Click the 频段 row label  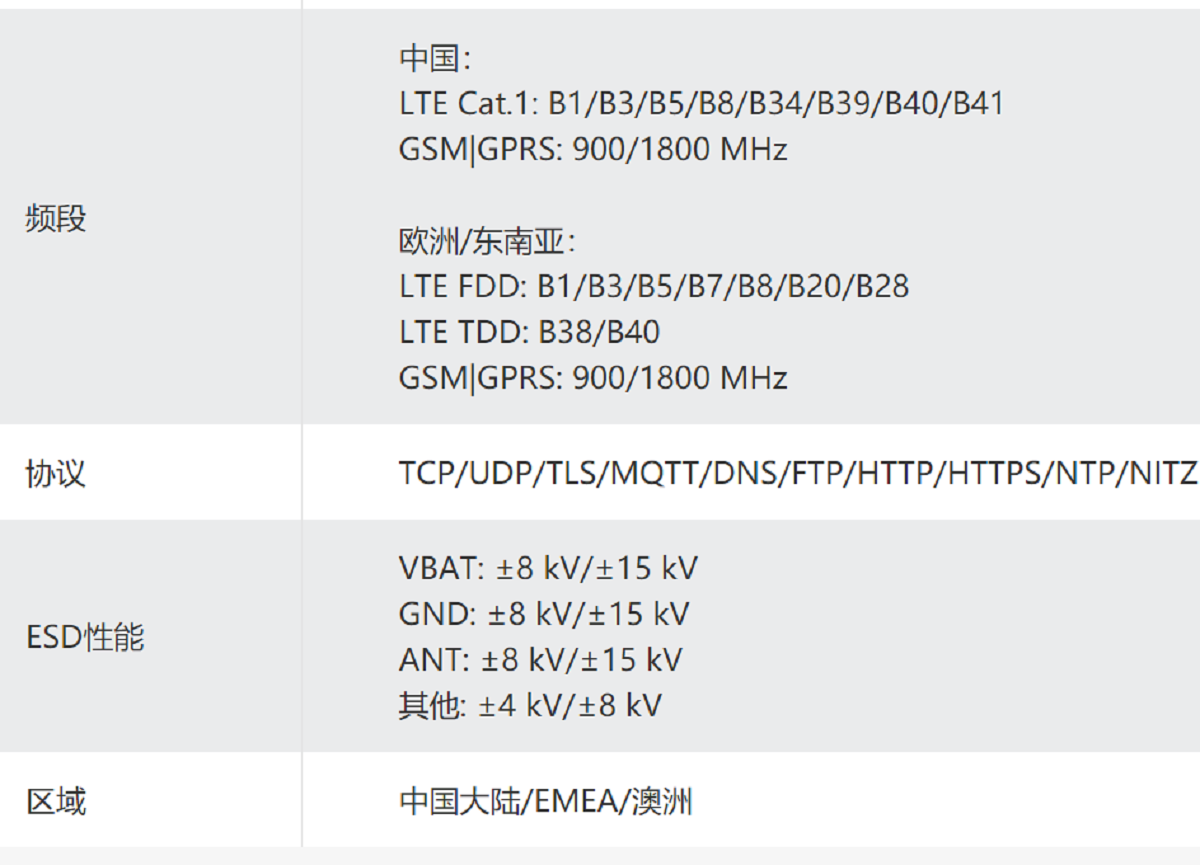[56, 218]
